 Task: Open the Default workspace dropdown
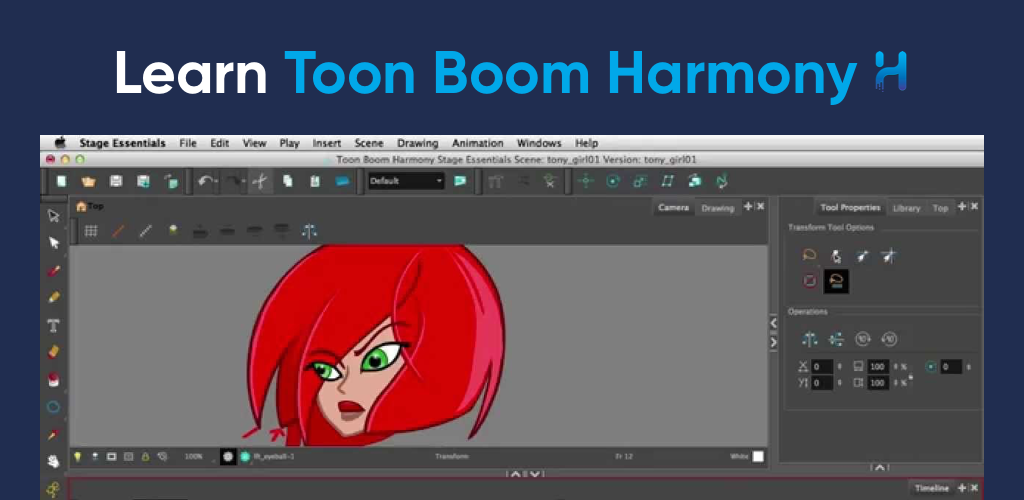pyautogui.click(x=406, y=181)
